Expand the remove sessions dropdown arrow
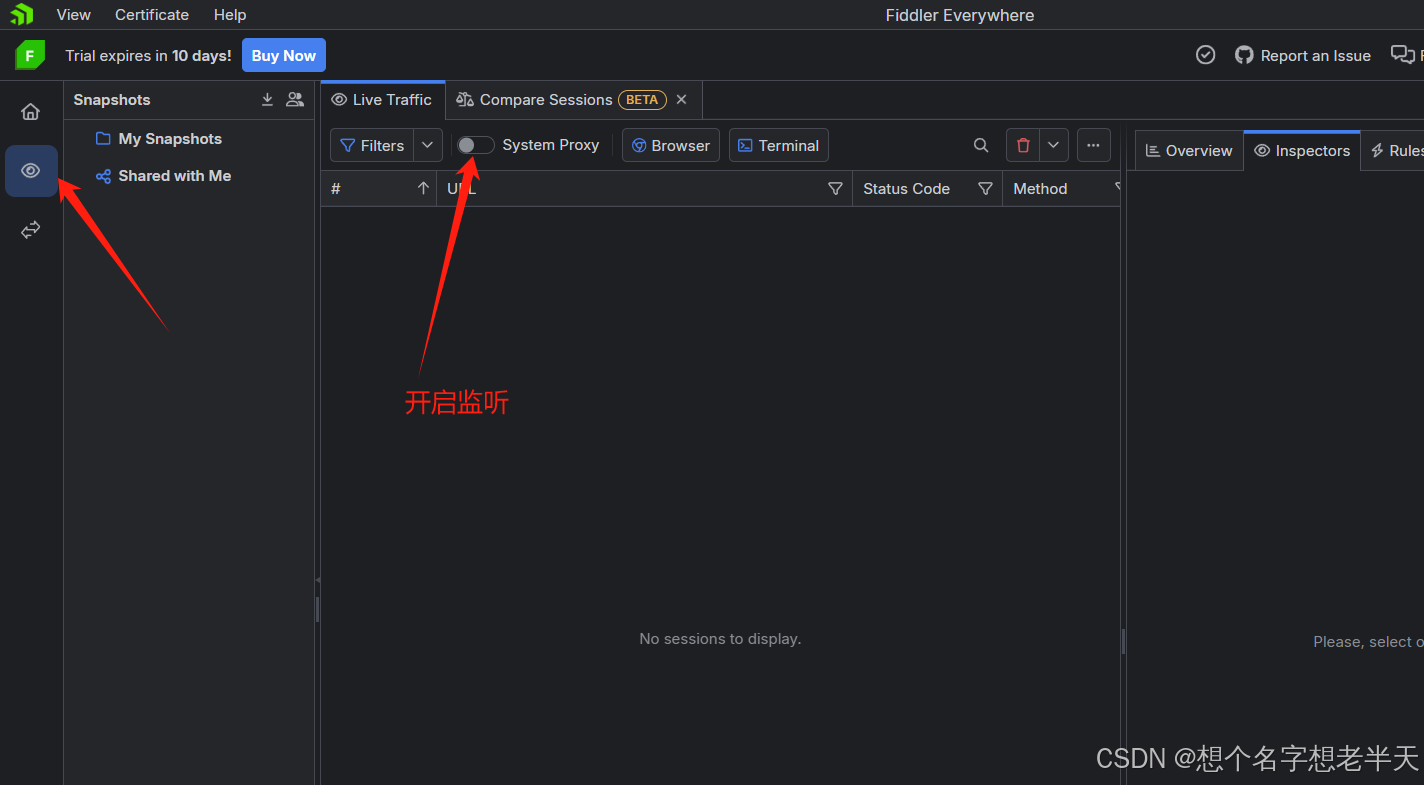 (1054, 146)
